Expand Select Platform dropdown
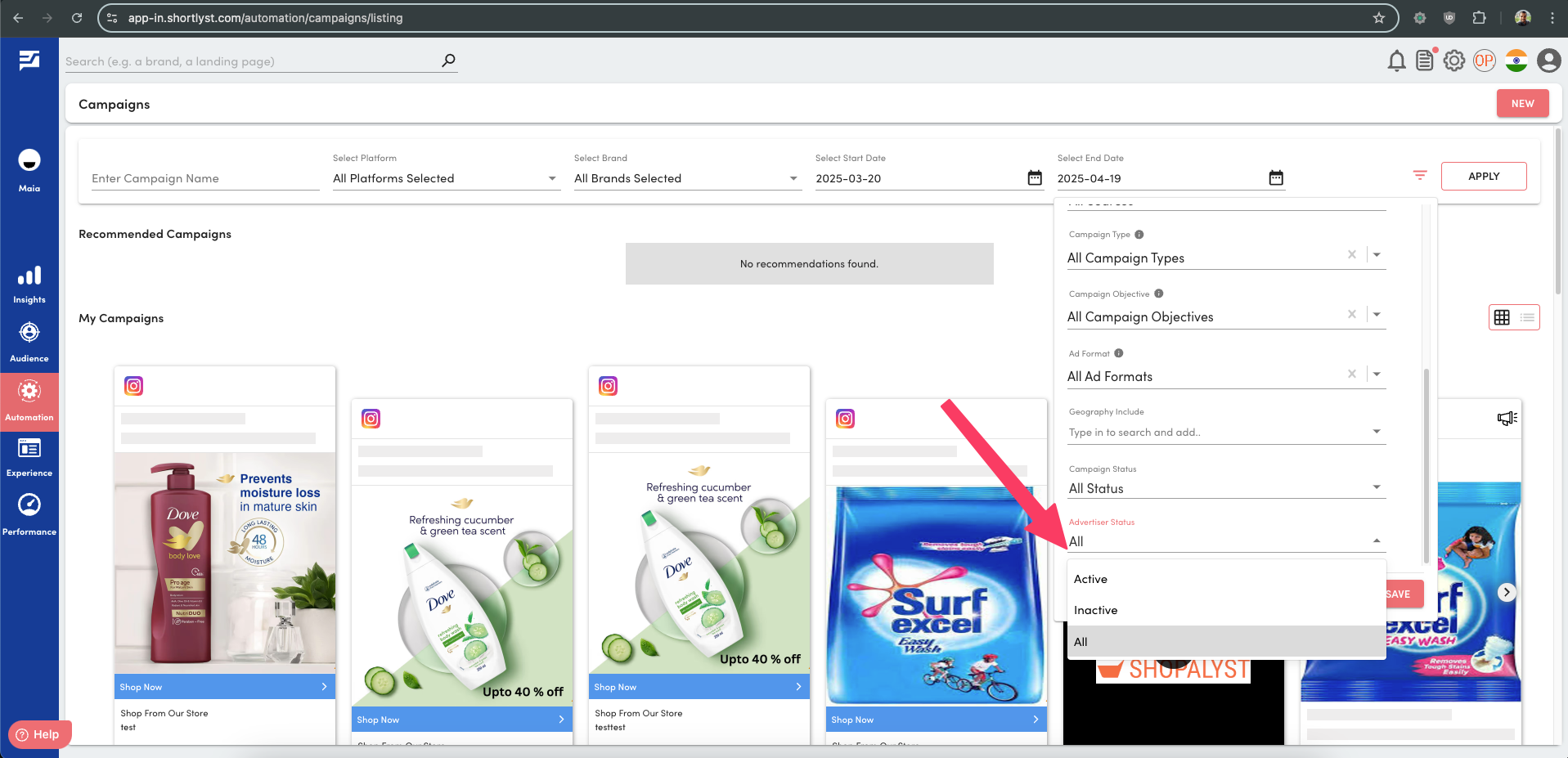Viewport: 1568px width, 758px height. pos(552,178)
